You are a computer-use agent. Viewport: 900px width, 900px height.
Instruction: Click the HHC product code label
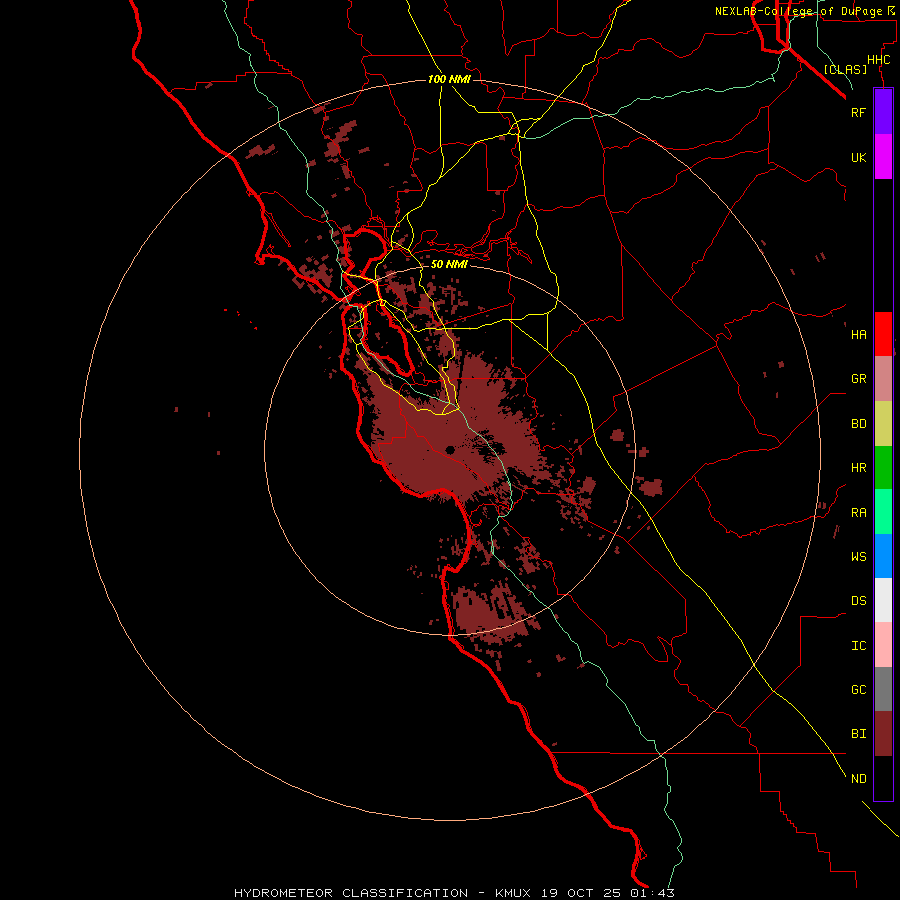tap(879, 60)
